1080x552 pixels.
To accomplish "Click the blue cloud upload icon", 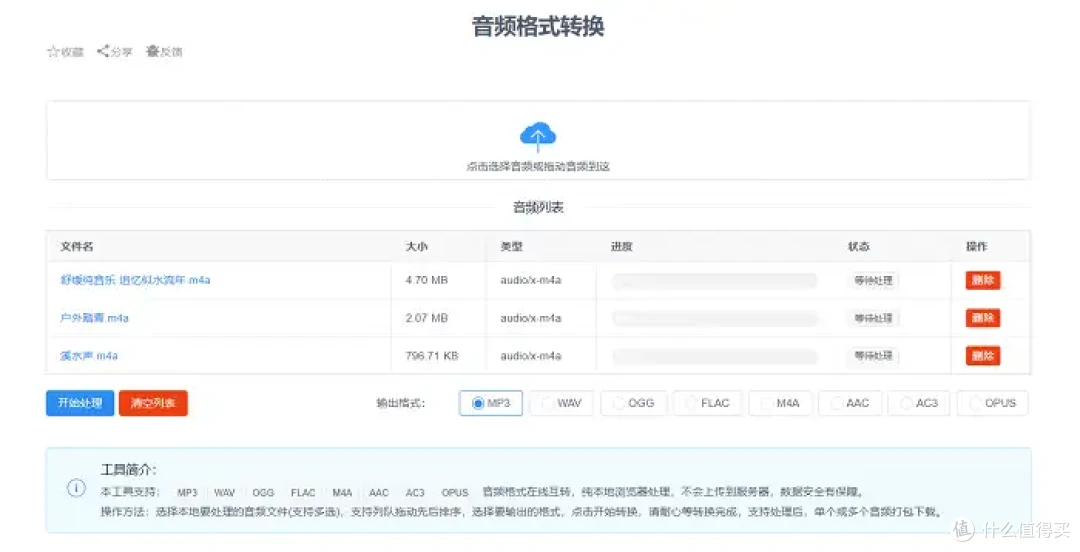I will pyautogui.click(x=538, y=136).
